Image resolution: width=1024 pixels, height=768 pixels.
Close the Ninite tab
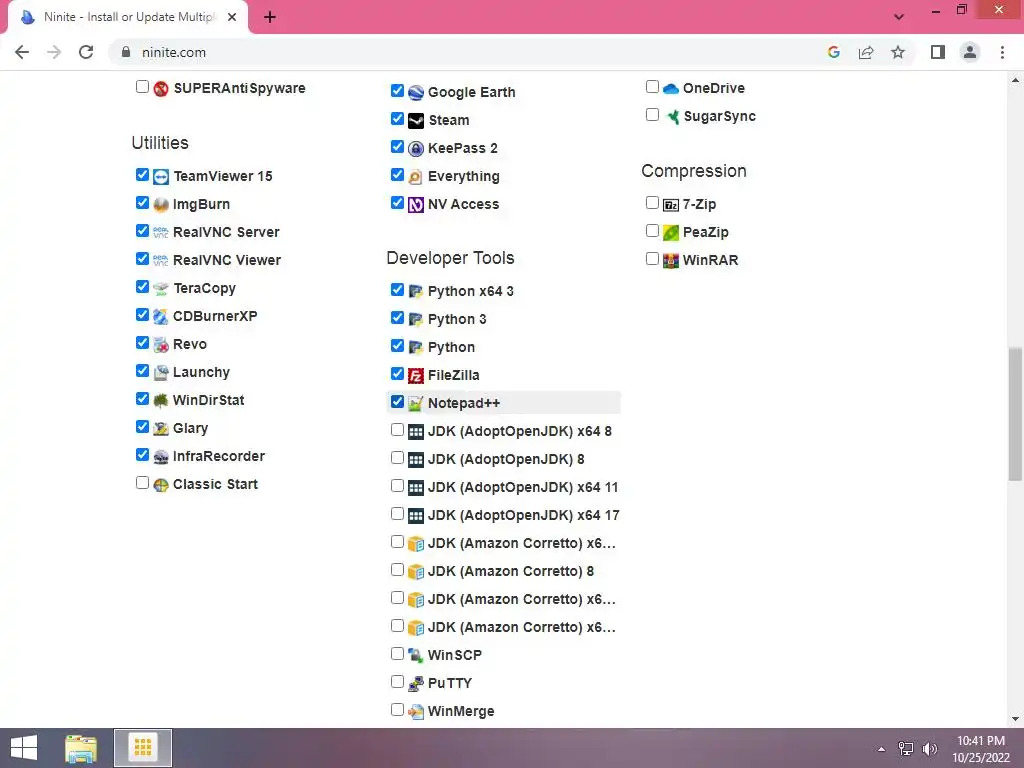tap(232, 17)
